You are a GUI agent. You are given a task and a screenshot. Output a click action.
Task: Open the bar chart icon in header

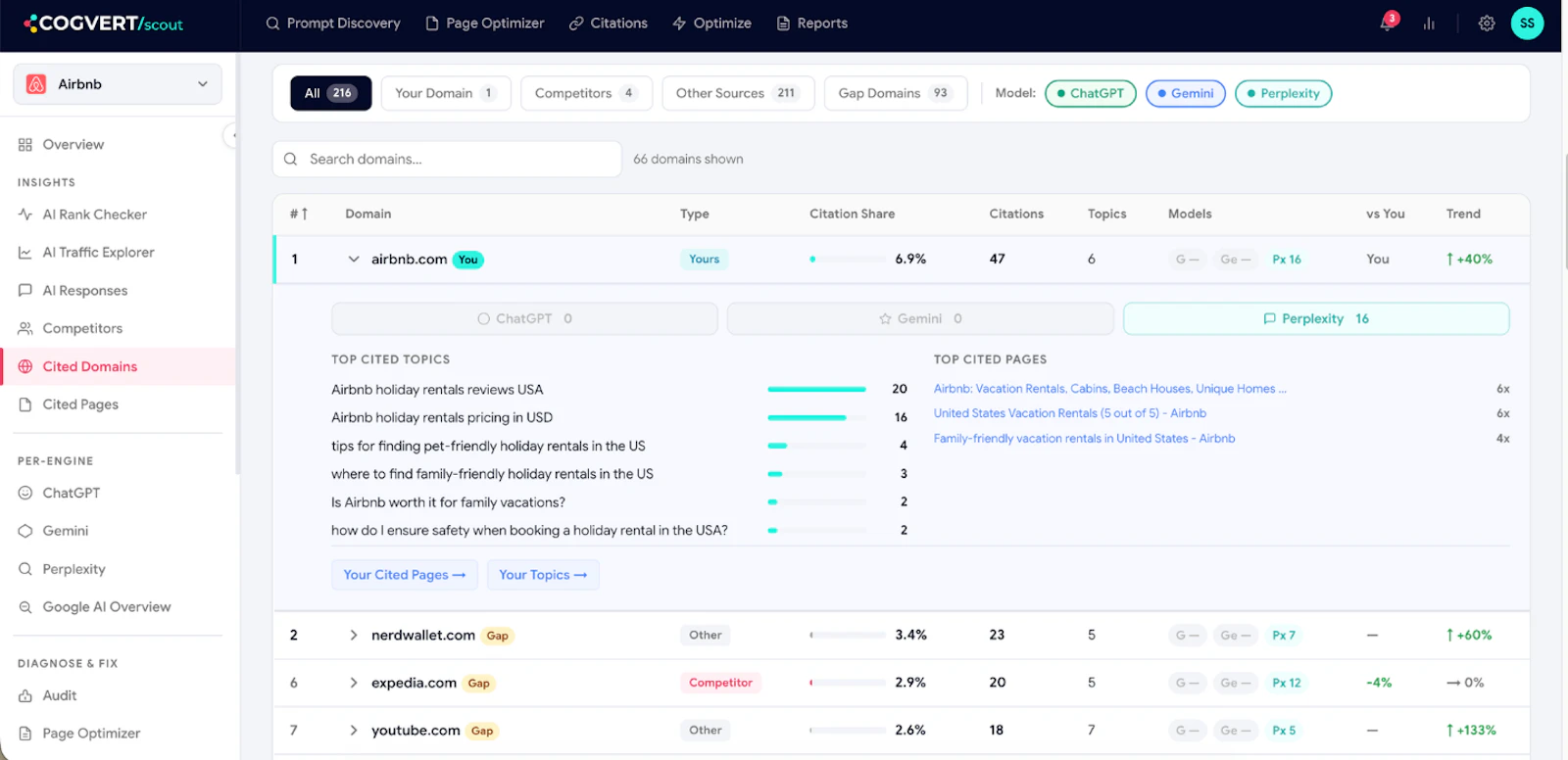click(x=1429, y=24)
